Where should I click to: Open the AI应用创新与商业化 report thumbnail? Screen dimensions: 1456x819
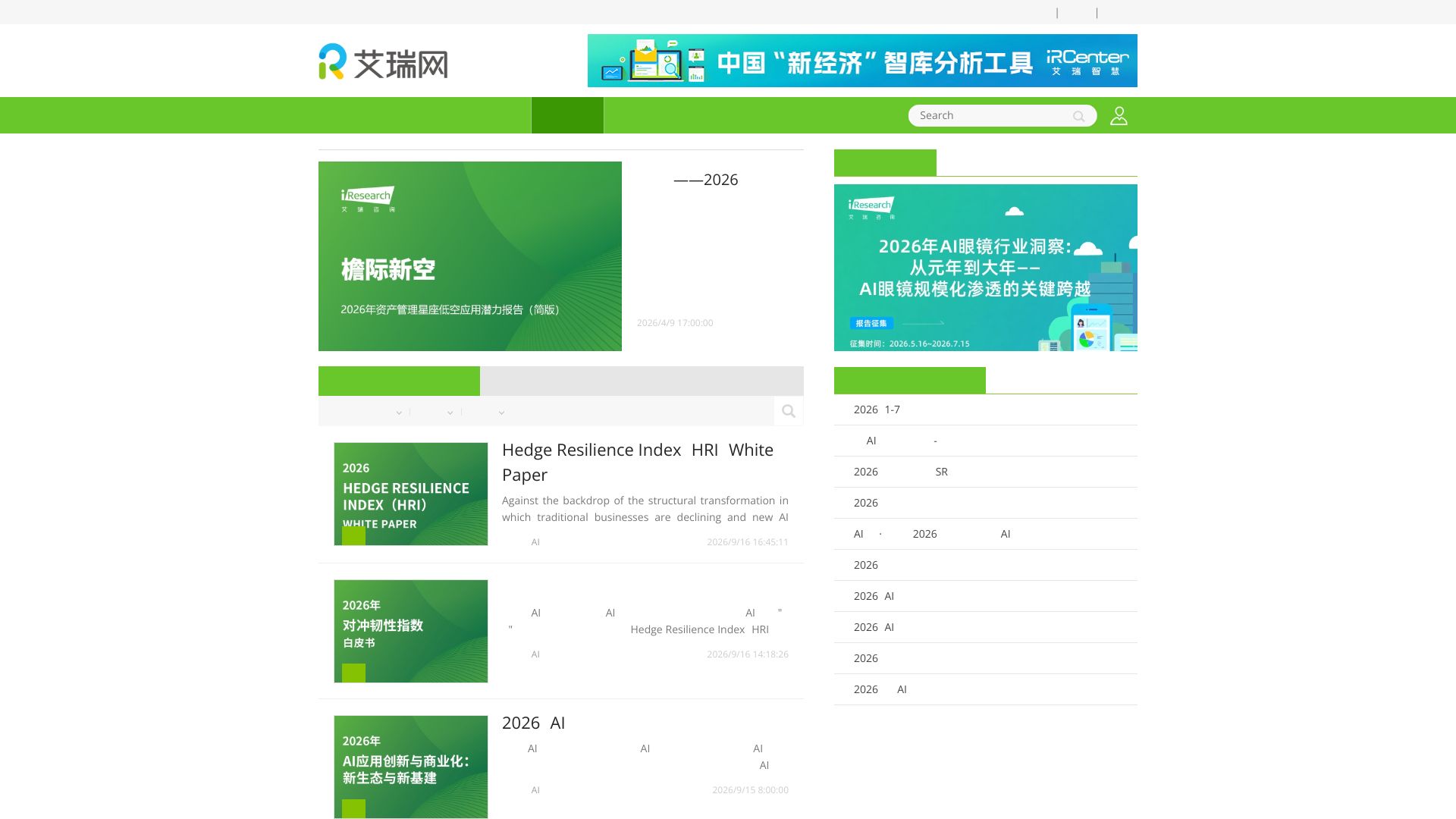[411, 767]
